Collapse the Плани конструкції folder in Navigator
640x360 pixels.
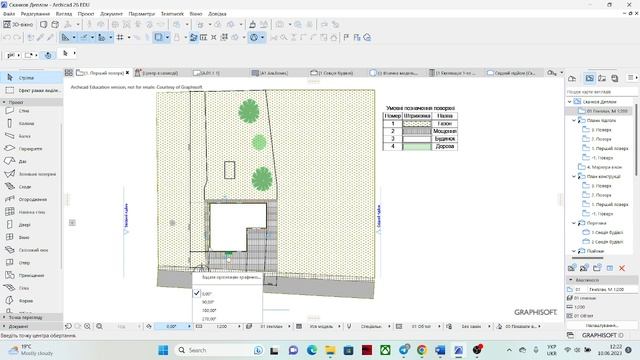click(x=574, y=176)
